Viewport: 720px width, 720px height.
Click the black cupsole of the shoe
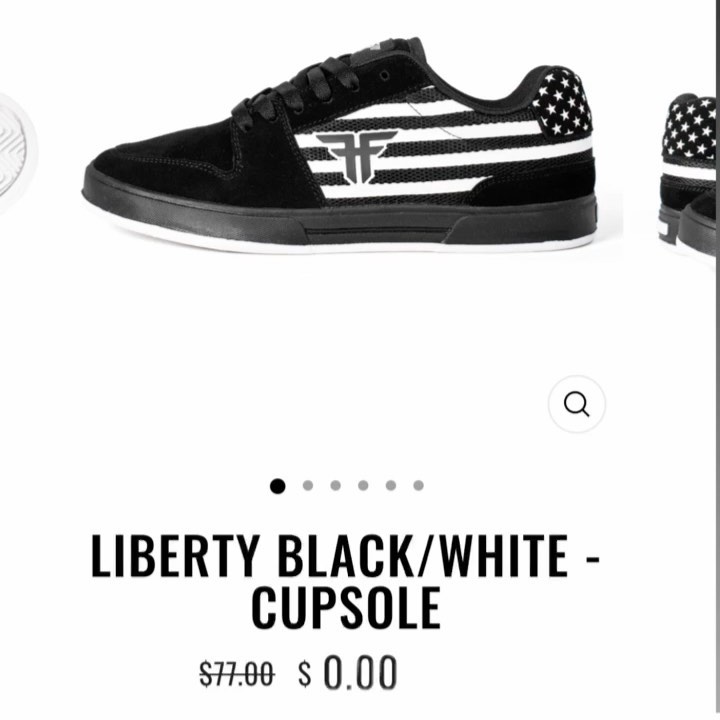[340, 223]
